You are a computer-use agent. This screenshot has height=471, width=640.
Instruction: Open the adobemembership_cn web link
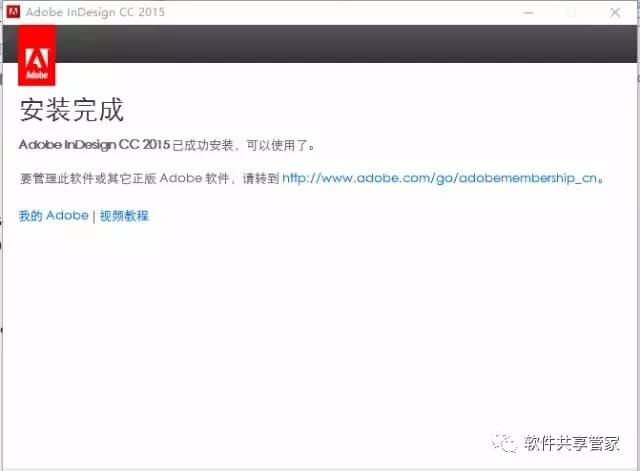click(440, 178)
